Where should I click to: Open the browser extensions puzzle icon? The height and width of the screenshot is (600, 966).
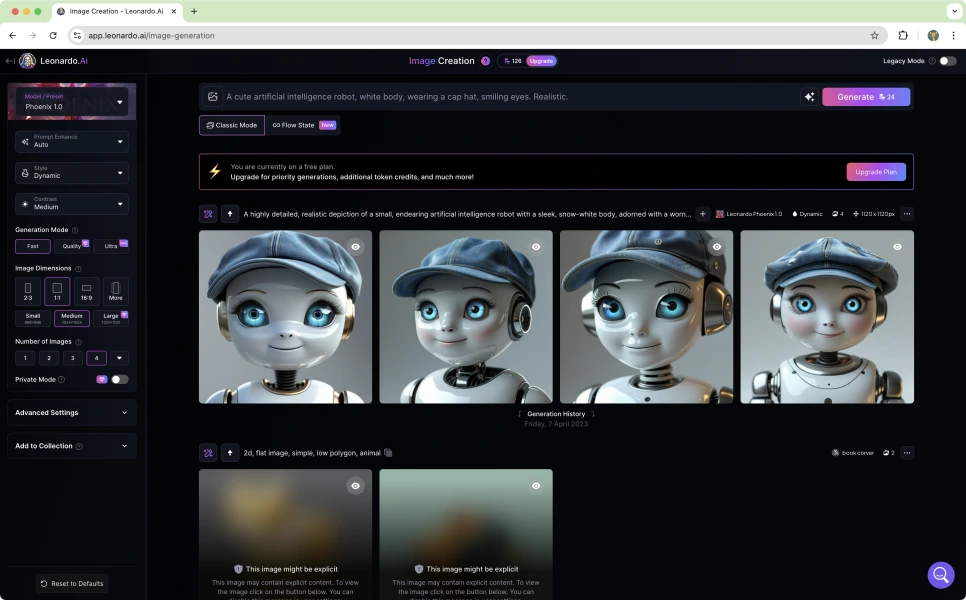(x=903, y=36)
